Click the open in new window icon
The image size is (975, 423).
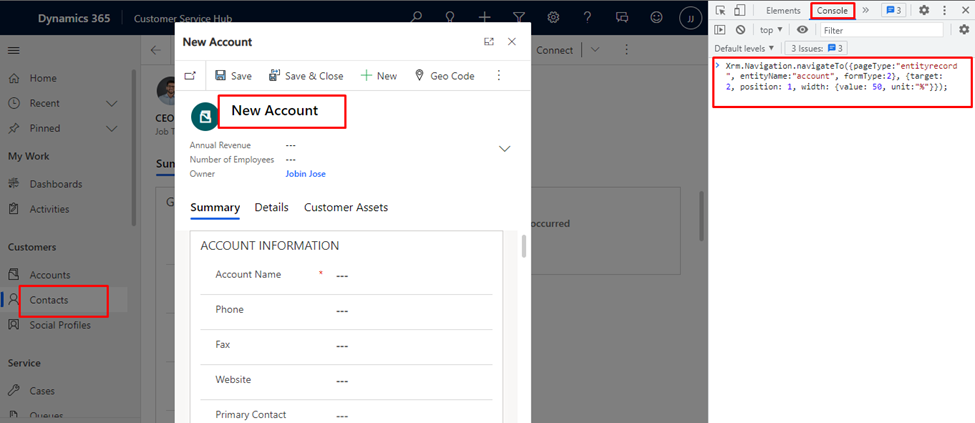pos(190,76)
